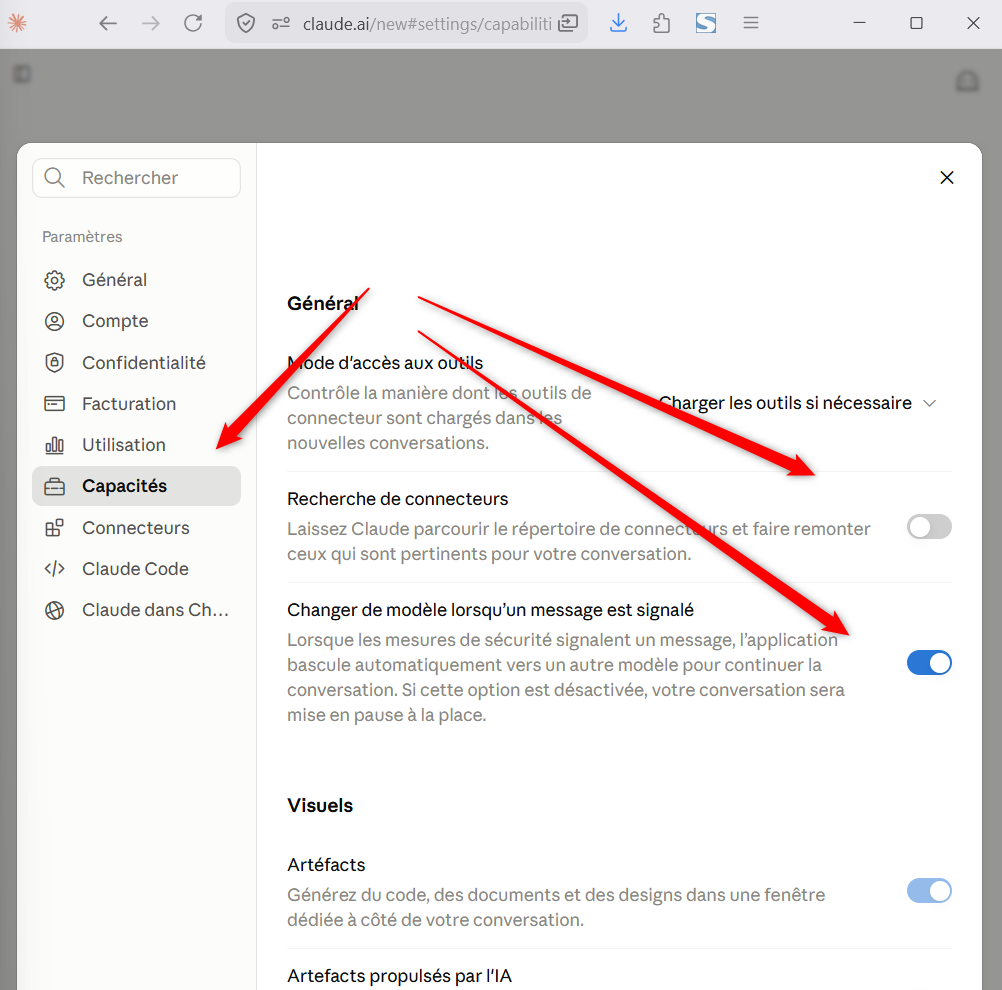Click the magnifier icon in search box

pyautogui.click(x=55, y=178)
